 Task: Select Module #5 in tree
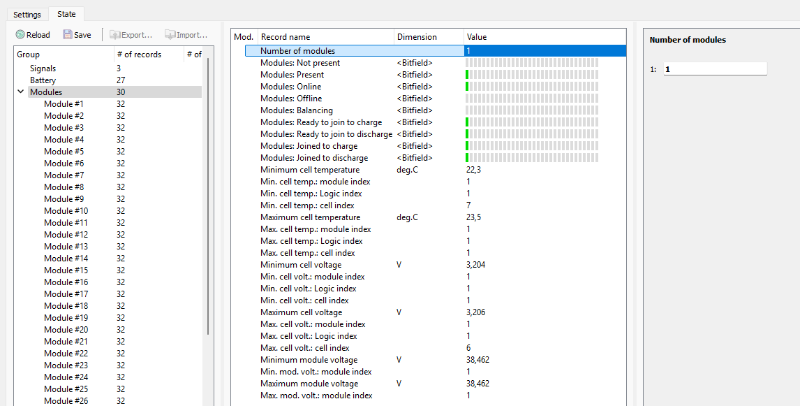[x=64, y=151]
